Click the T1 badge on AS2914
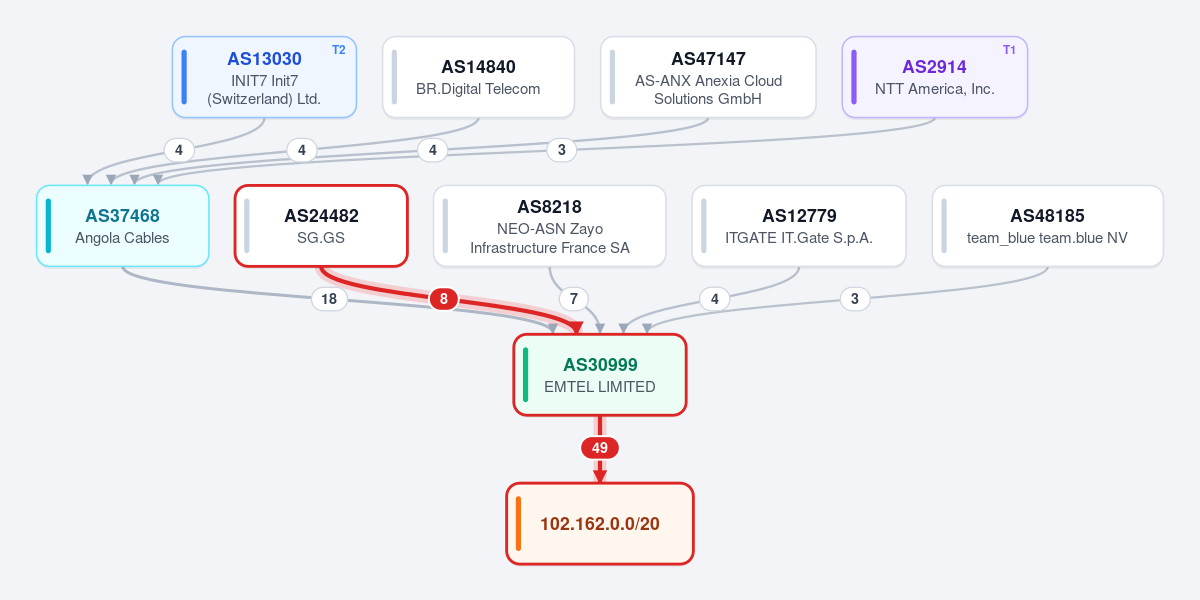The height and width of the screenshot is (600, 1200). 1009,50
